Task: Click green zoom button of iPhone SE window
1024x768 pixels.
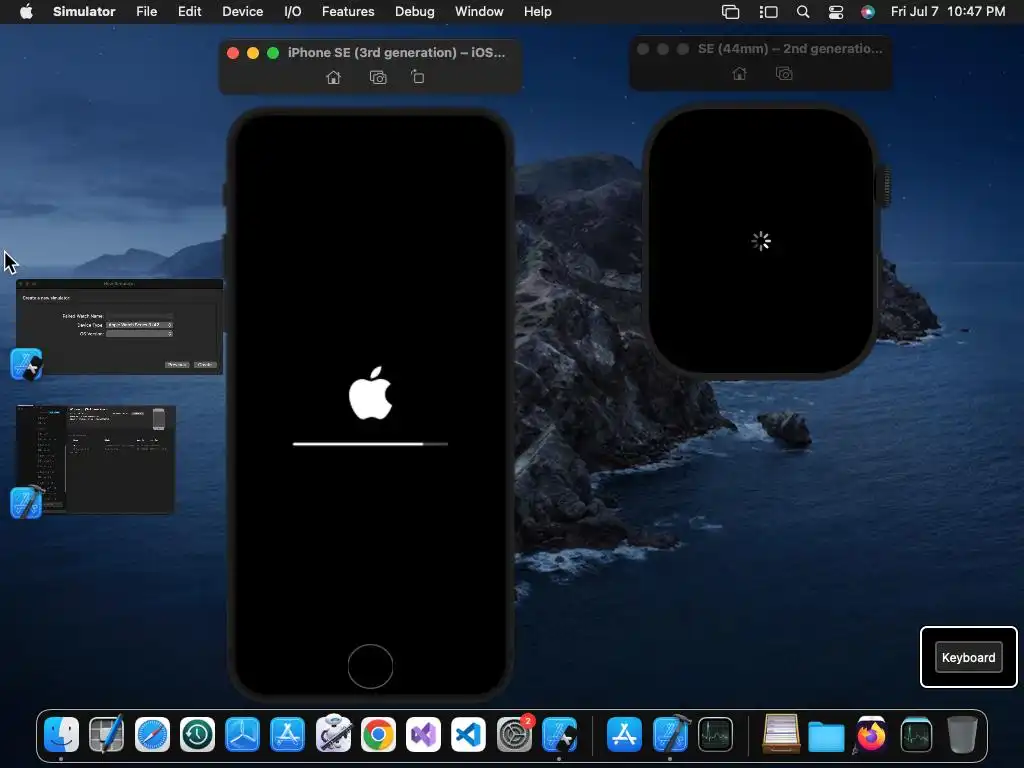Action: point(273,53)
